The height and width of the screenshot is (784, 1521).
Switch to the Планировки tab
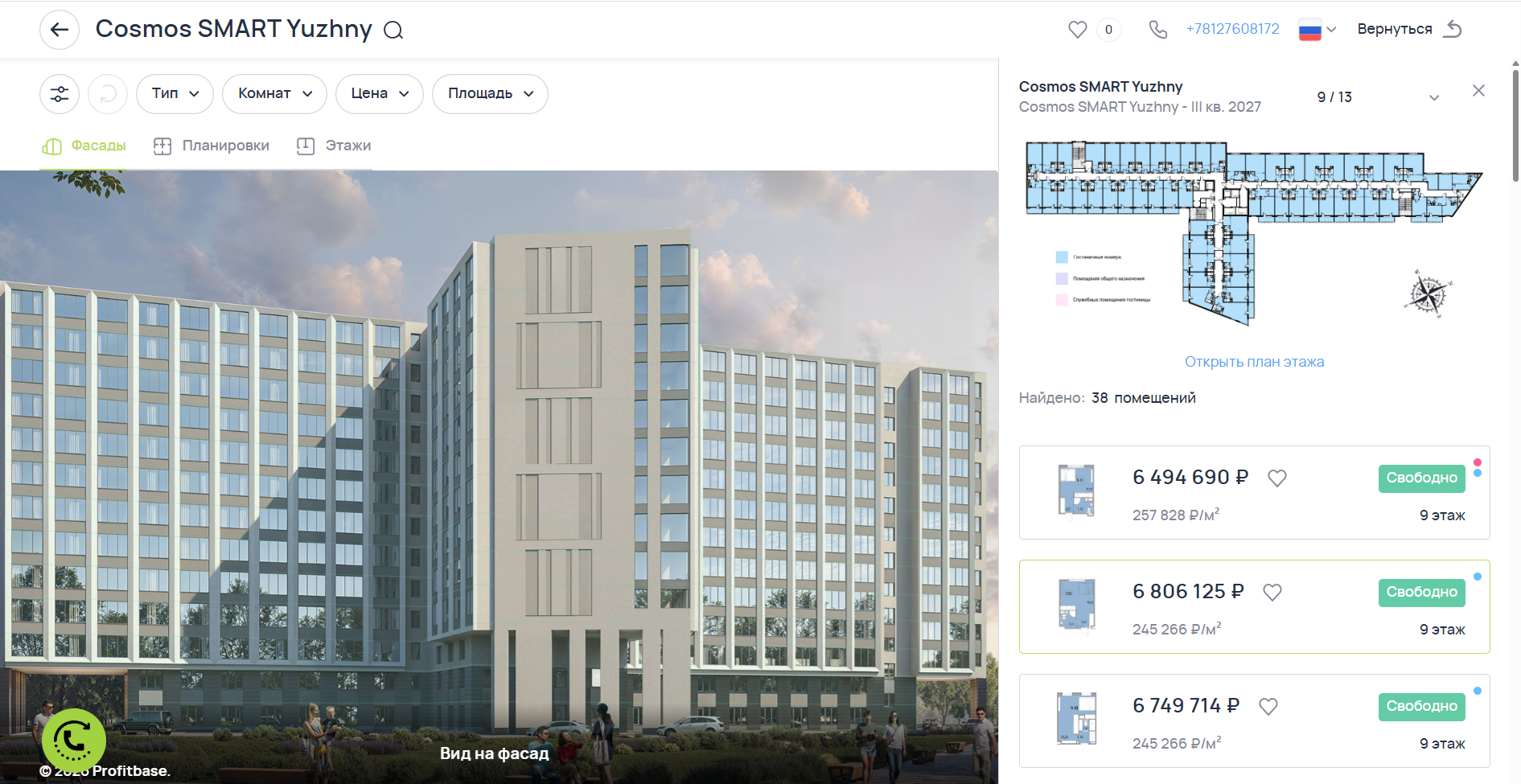click(212, 146)
